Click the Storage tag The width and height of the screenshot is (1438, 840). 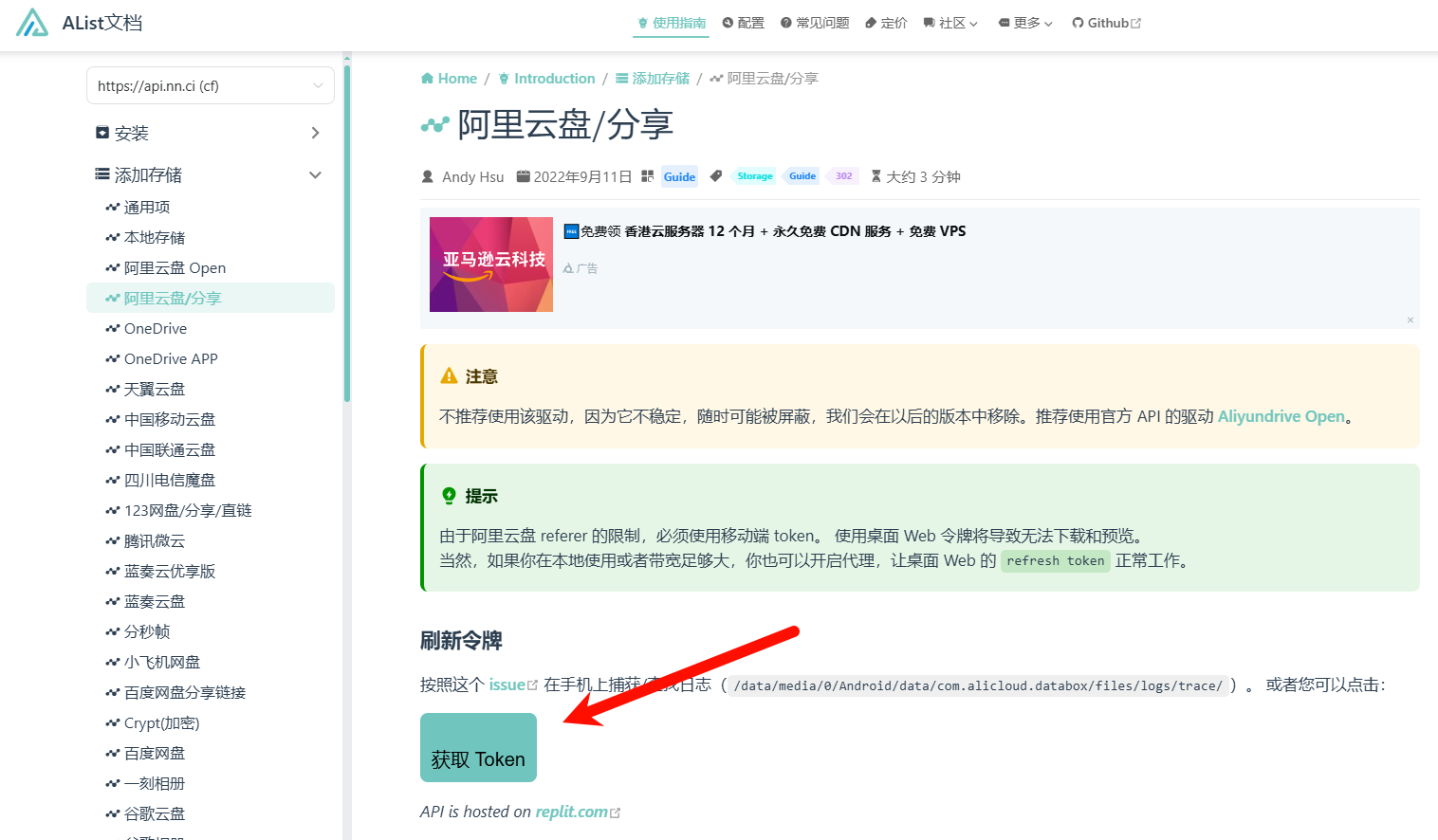coord(755,176)
